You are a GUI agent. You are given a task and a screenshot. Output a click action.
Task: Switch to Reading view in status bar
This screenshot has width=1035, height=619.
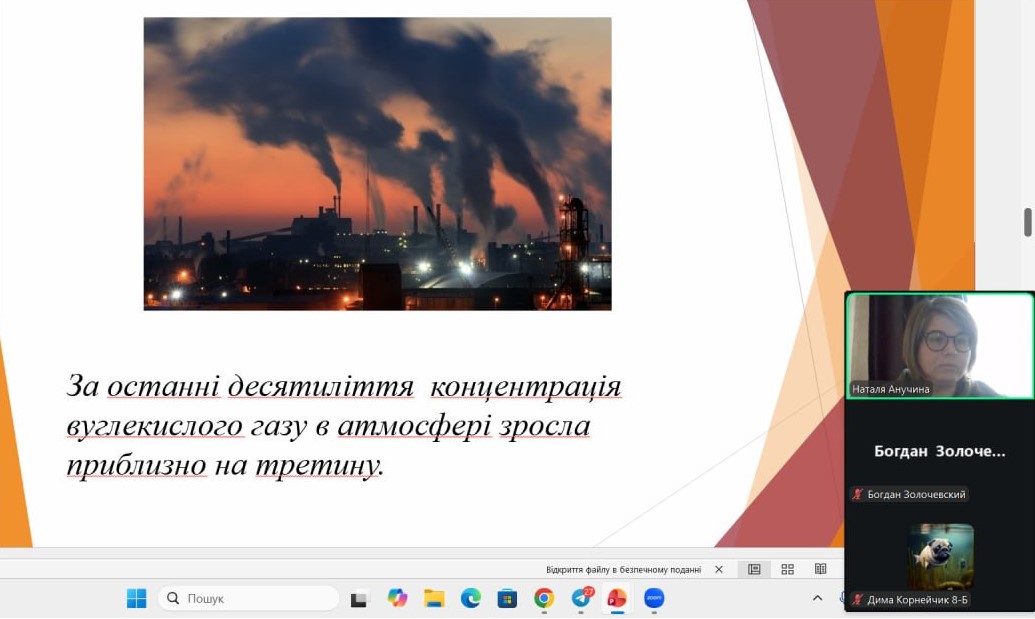coord(821,569)
